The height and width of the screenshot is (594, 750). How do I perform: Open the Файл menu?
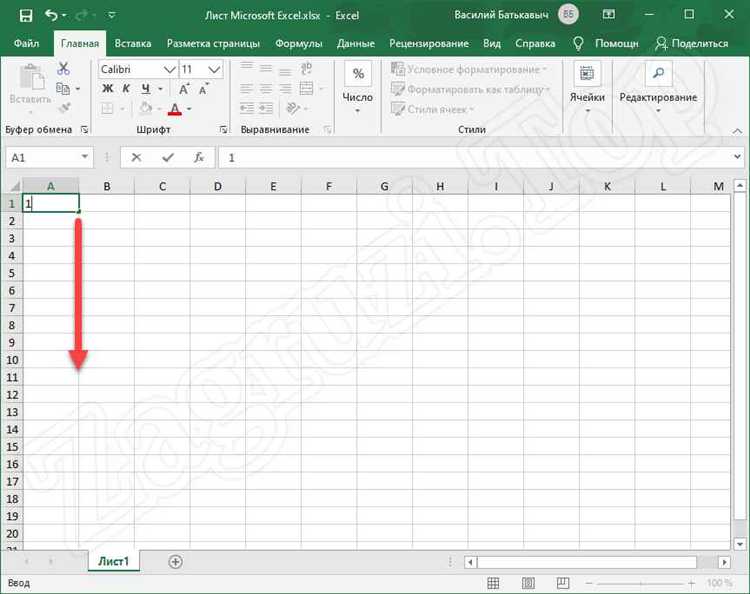click(x=26, y=44)
